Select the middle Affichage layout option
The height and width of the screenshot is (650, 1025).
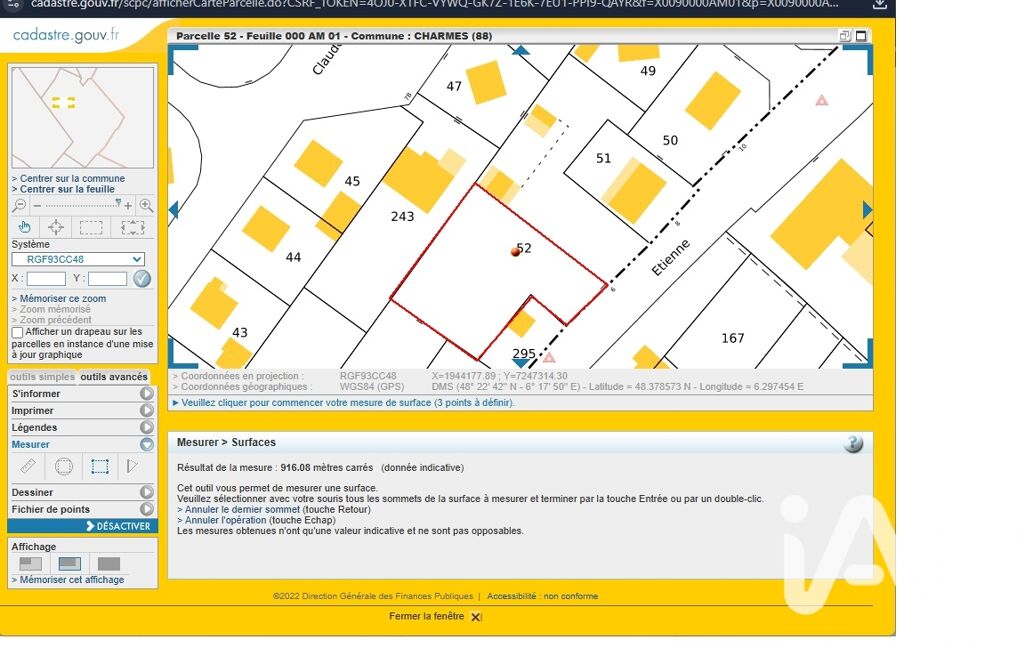pos(69,564)
